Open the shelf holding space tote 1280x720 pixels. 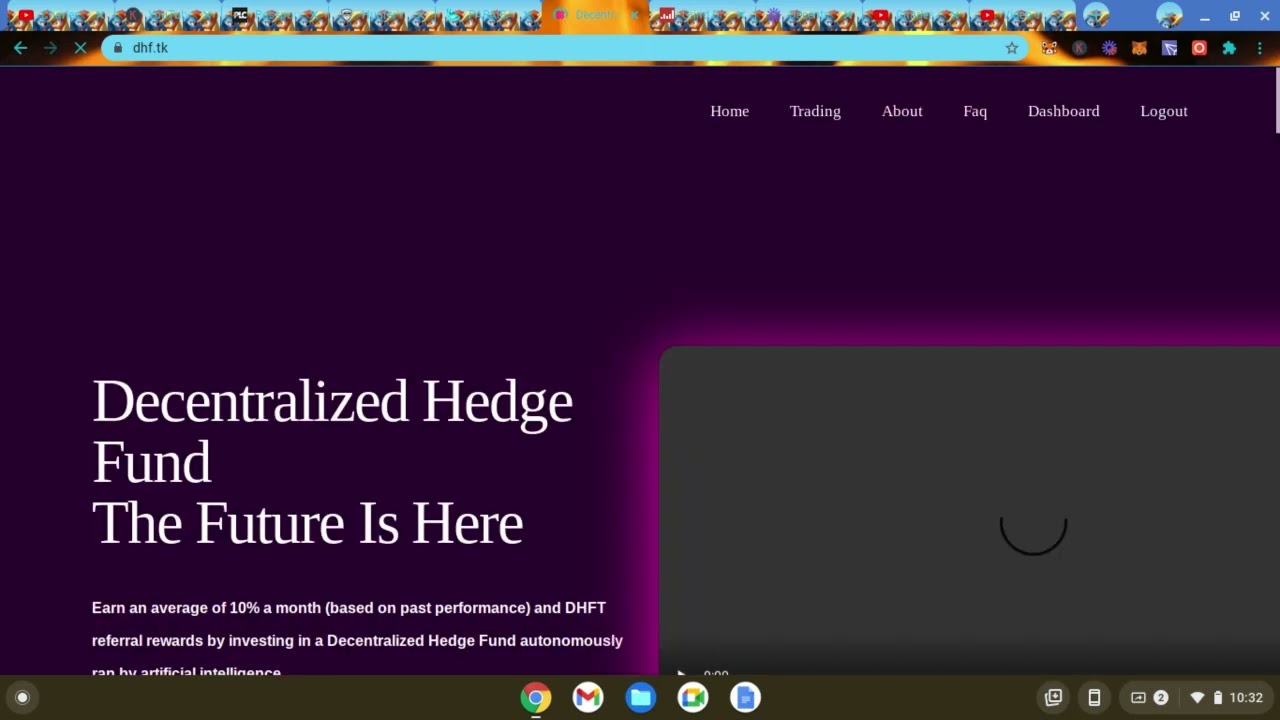pyautogui.click(x=1053, y=697)
